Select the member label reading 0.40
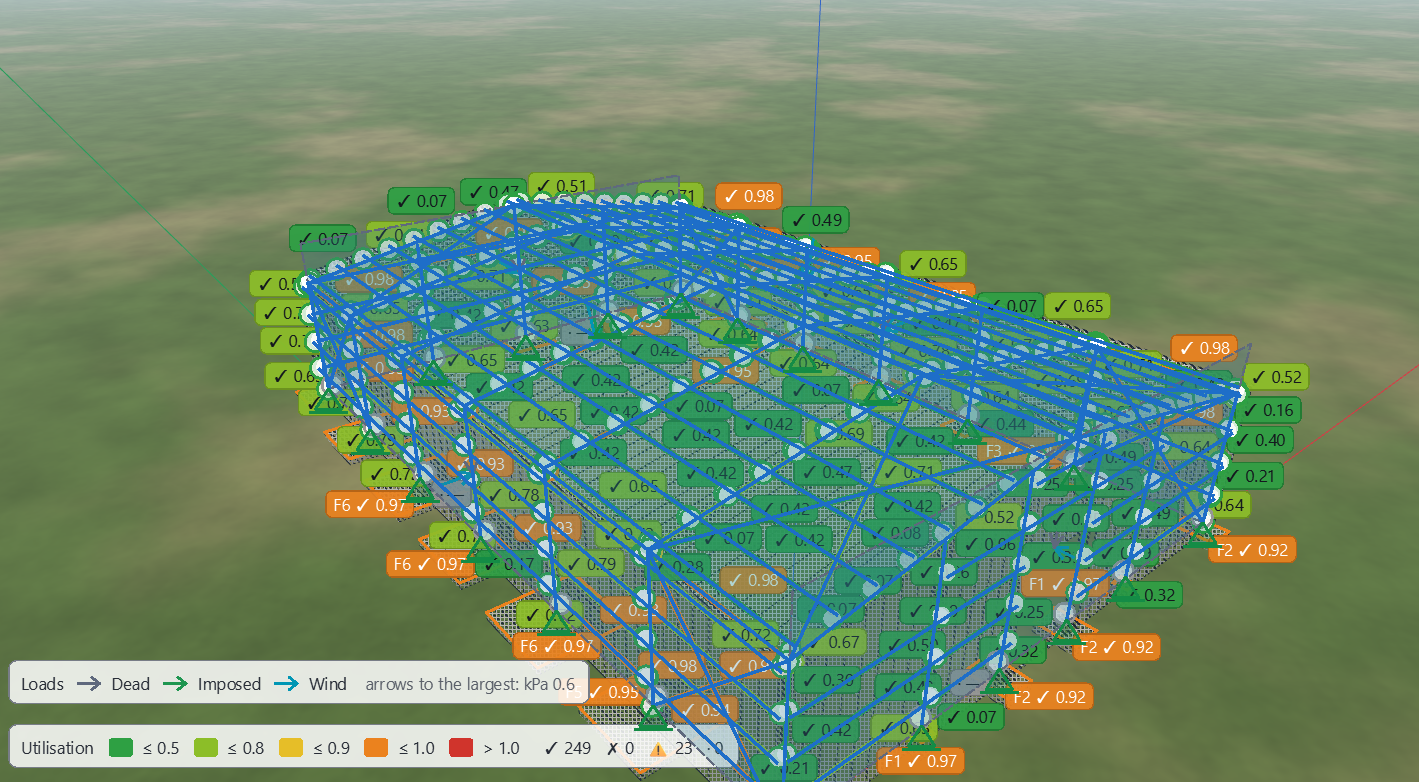 1260,440
